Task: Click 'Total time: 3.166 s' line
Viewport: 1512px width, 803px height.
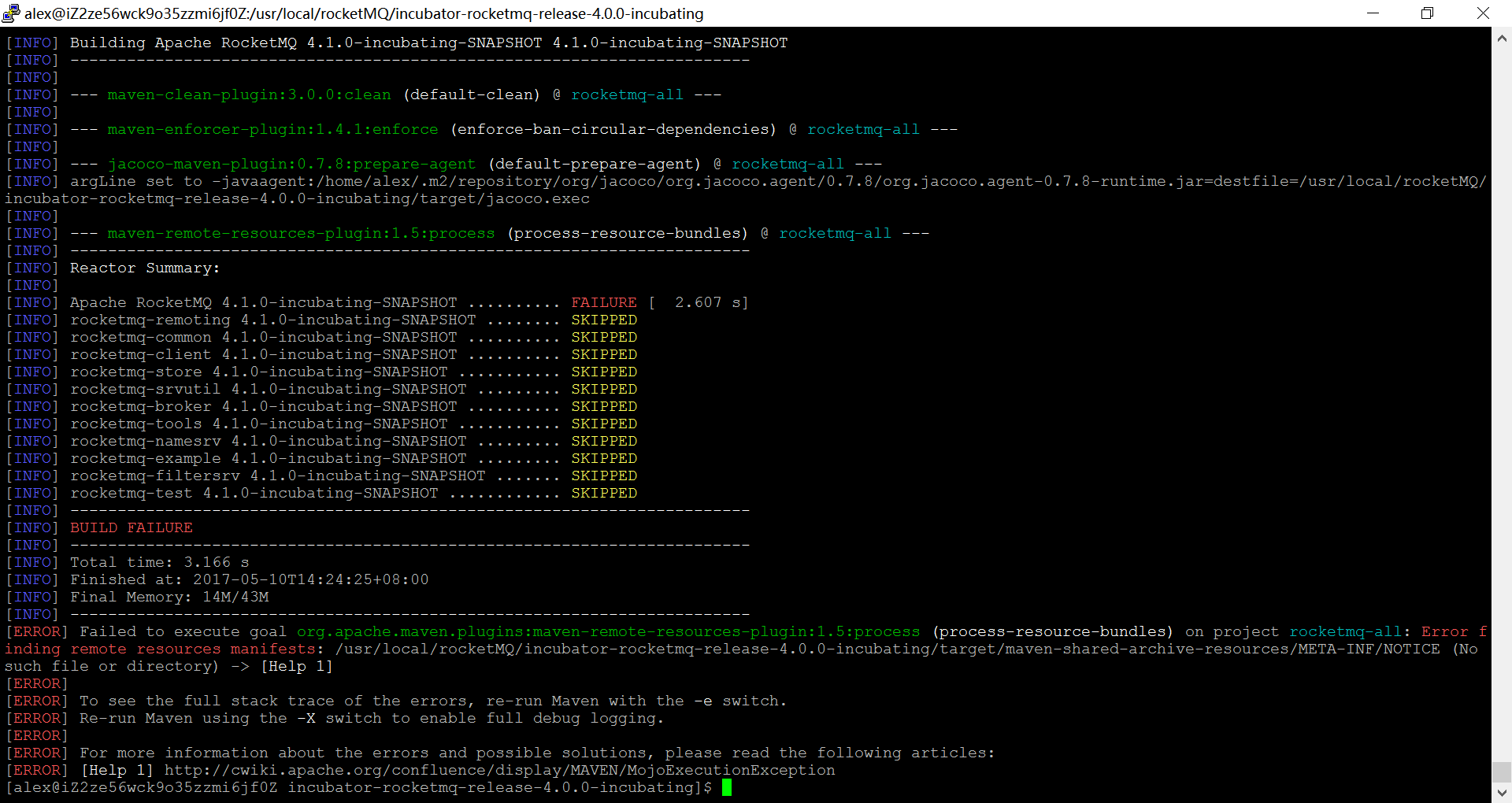Action: point(159,562)
